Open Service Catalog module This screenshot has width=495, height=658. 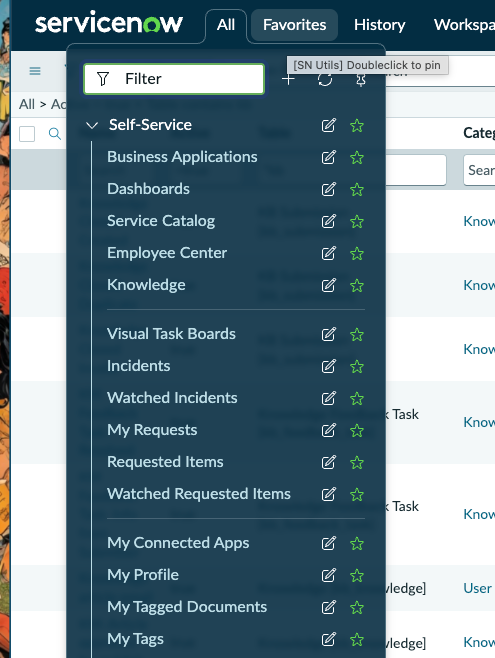(161, 221)
